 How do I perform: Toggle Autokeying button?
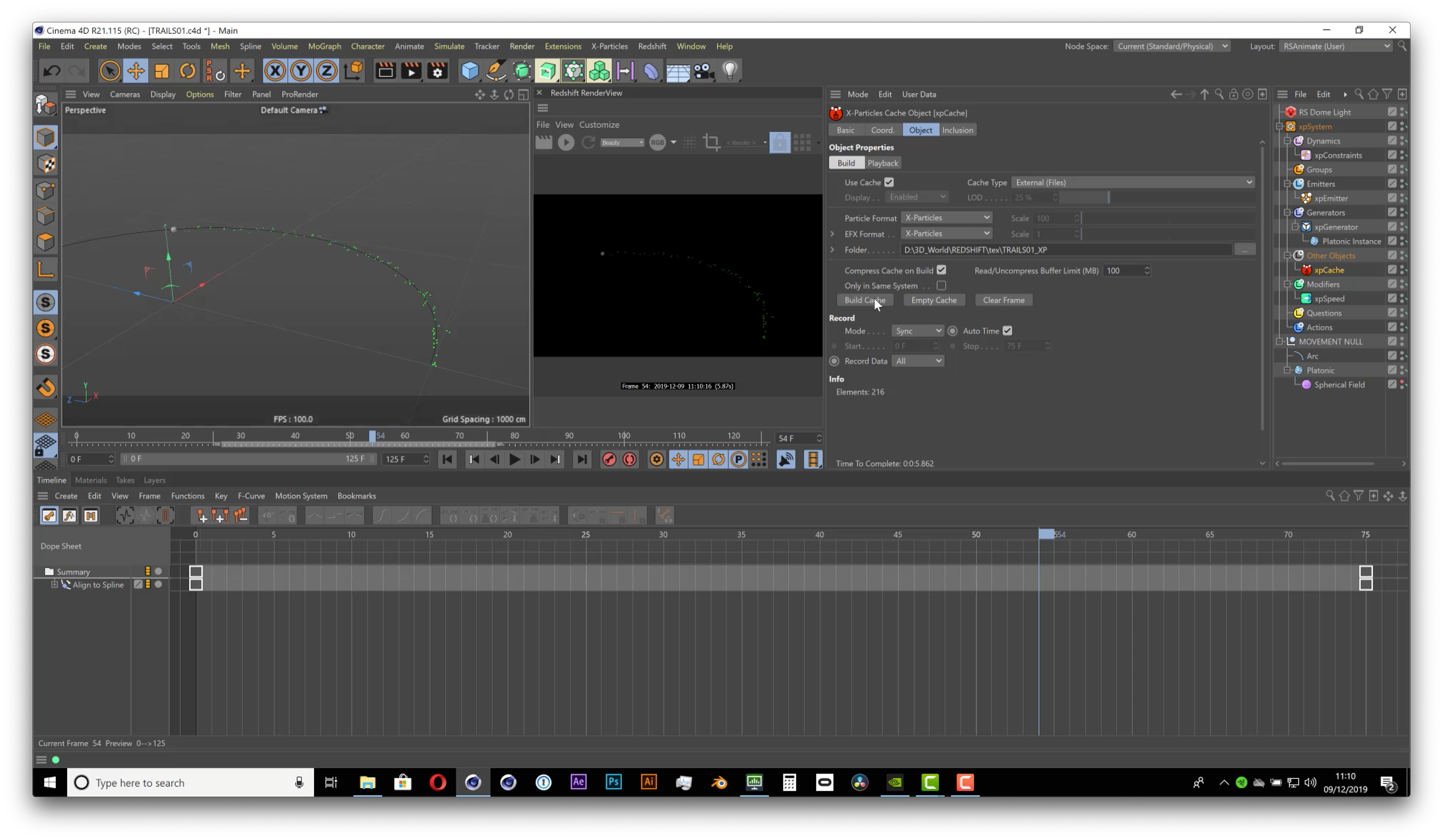(629, 459)
